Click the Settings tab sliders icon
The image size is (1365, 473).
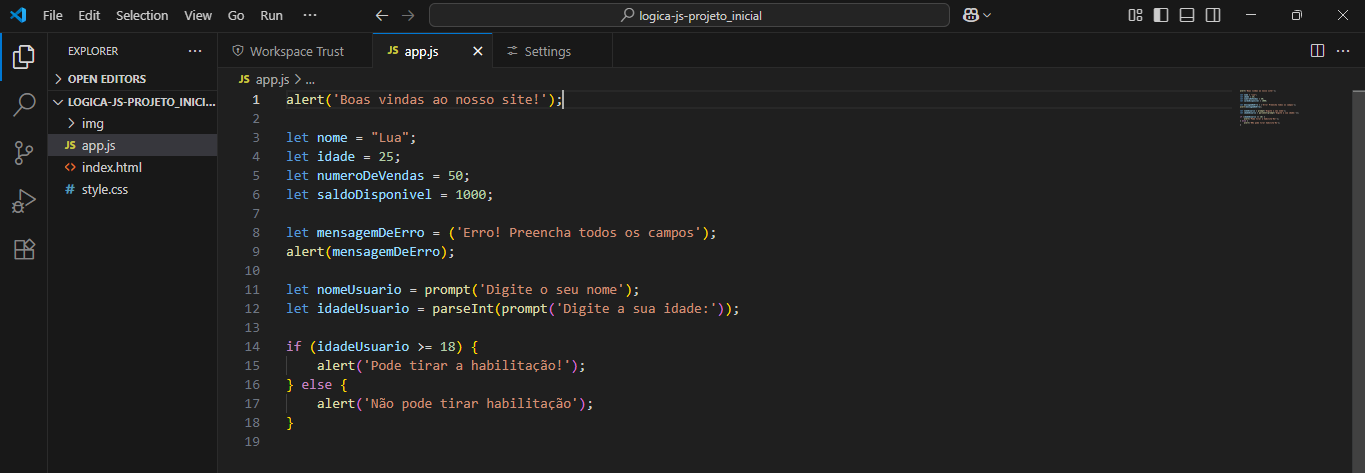coord(513,51)
